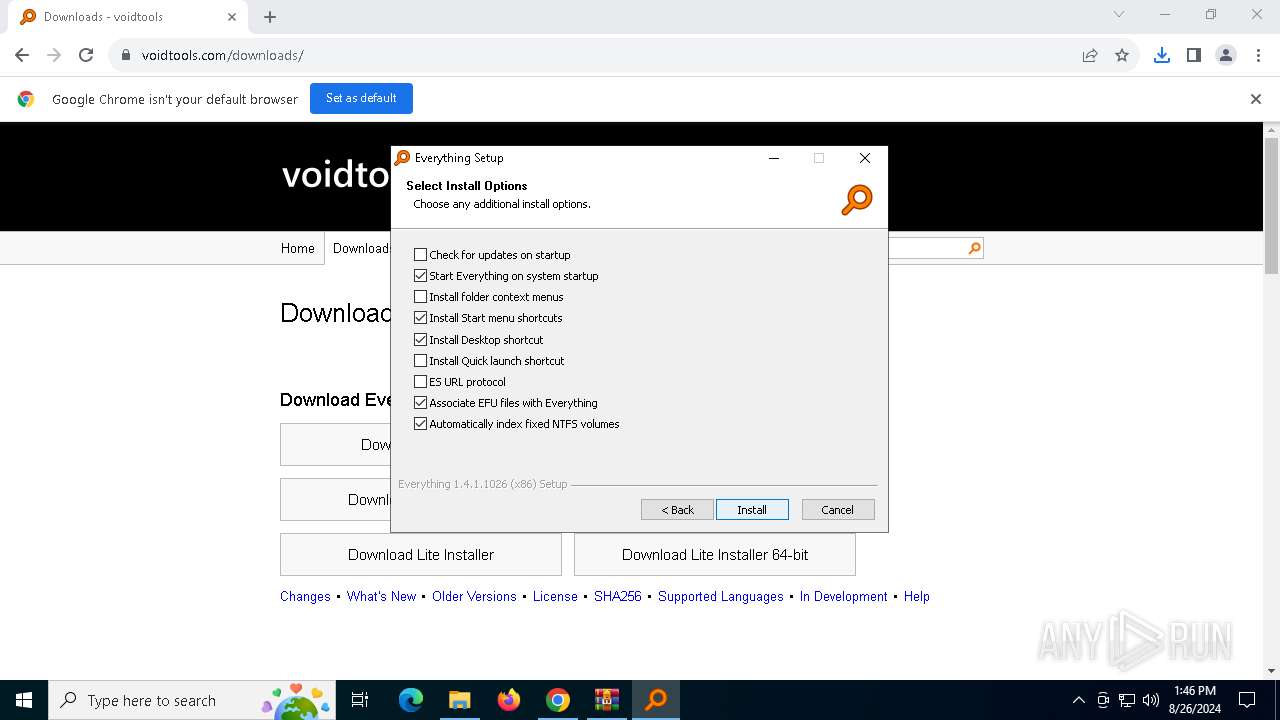Screen dimensions: 1280x720
Task: Open the License link
Action: (555, 596)
